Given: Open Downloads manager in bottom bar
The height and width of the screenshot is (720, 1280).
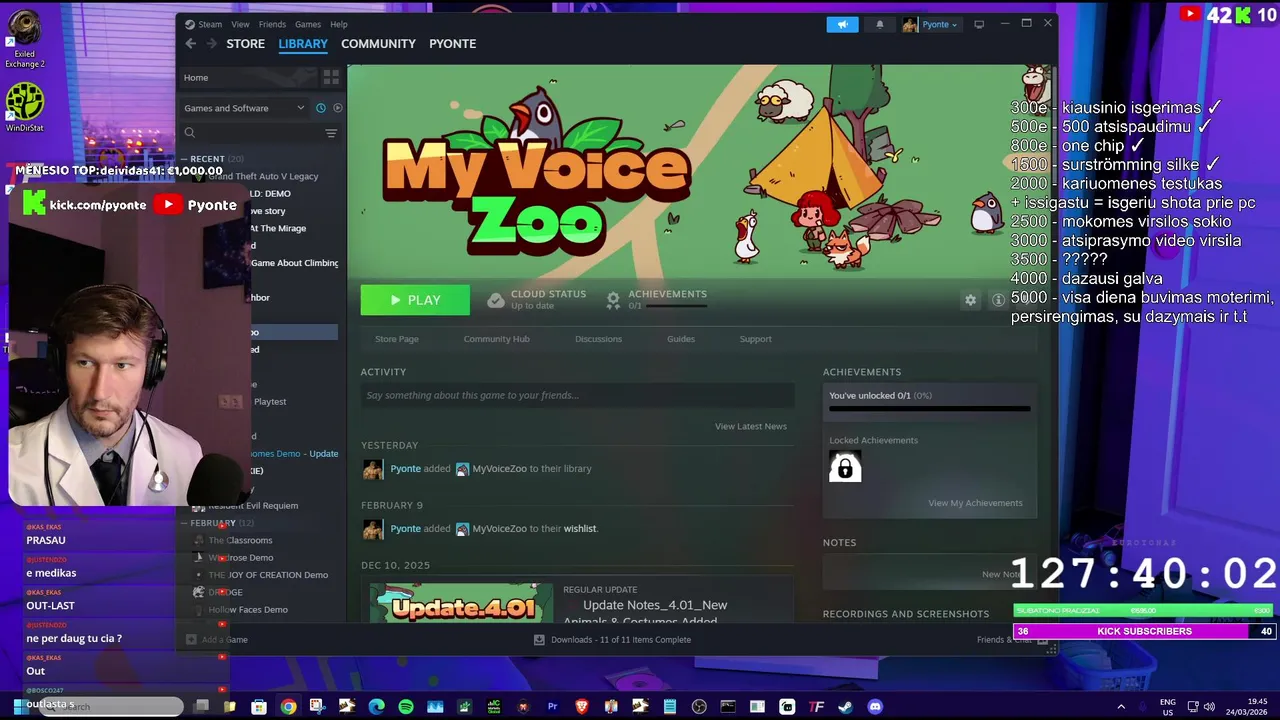Looking at the screenshot, I should point(612,640).
